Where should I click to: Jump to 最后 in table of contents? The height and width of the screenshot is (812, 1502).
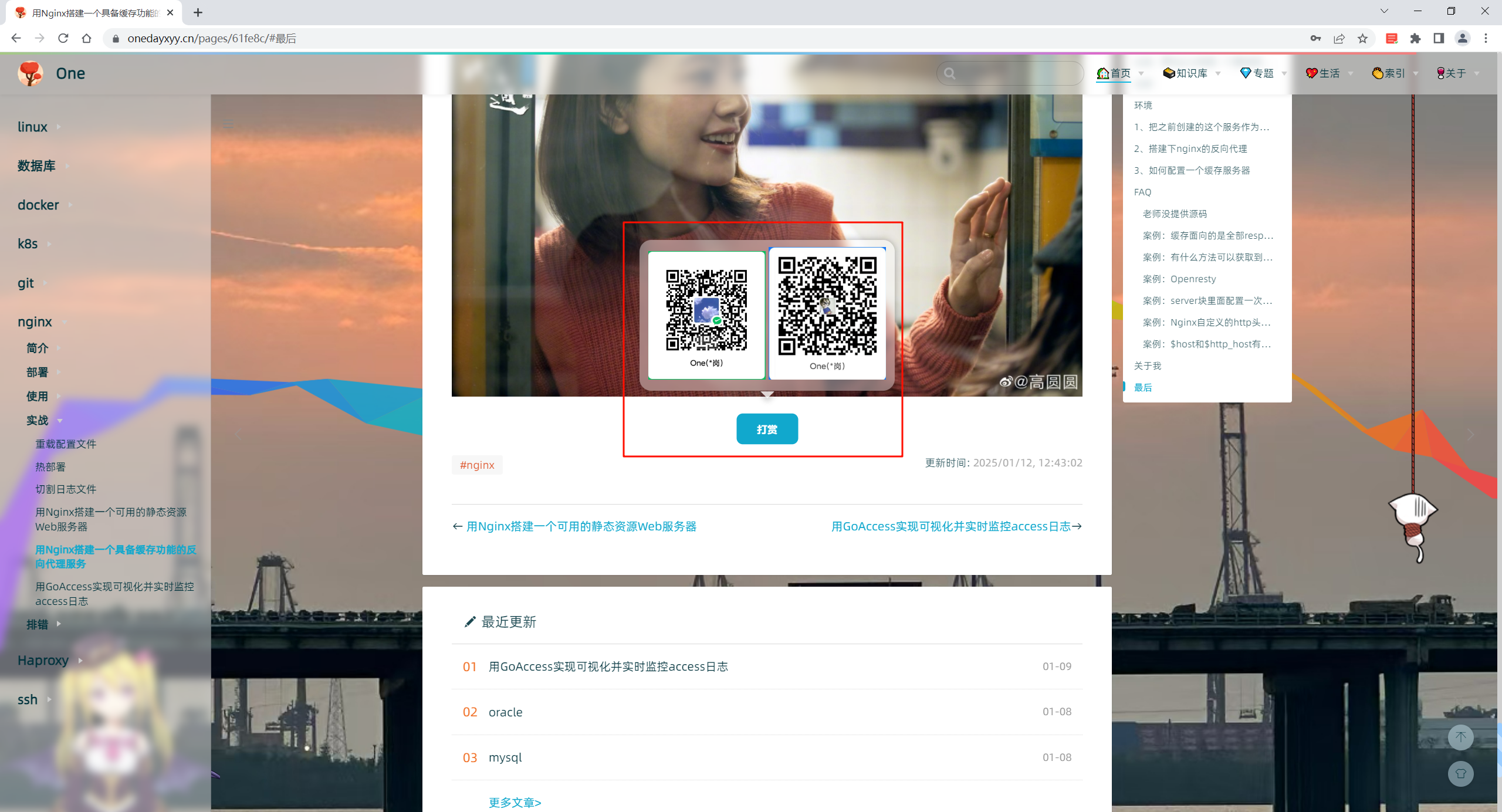click(x=1143, y=387)
